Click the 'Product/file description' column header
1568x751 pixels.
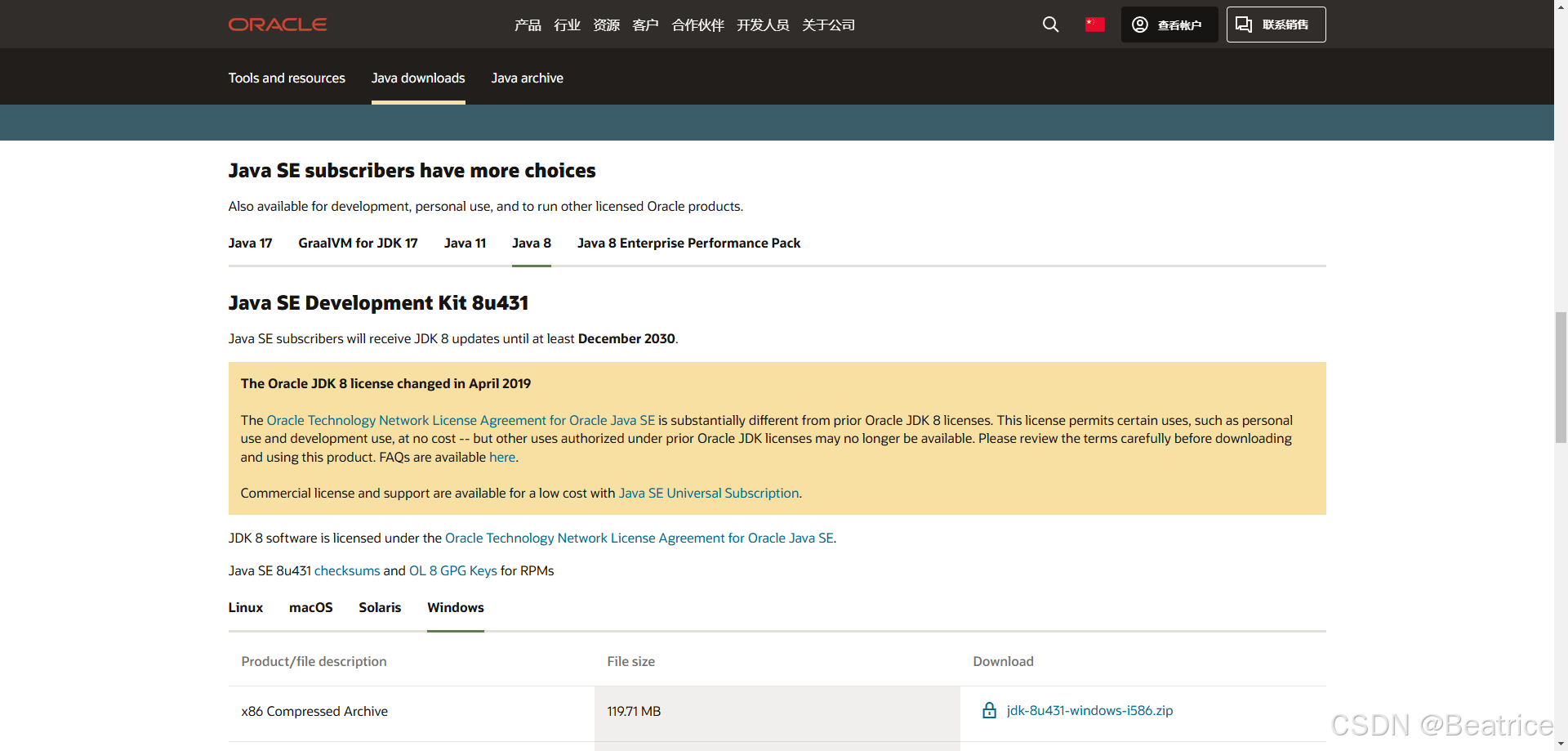(x=314, y=661)
